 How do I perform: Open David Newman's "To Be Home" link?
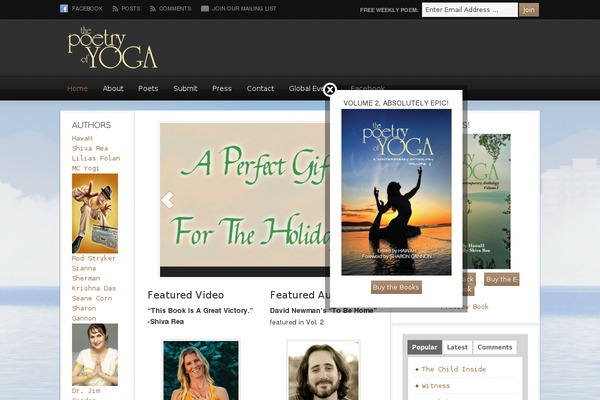coord(323,310)
